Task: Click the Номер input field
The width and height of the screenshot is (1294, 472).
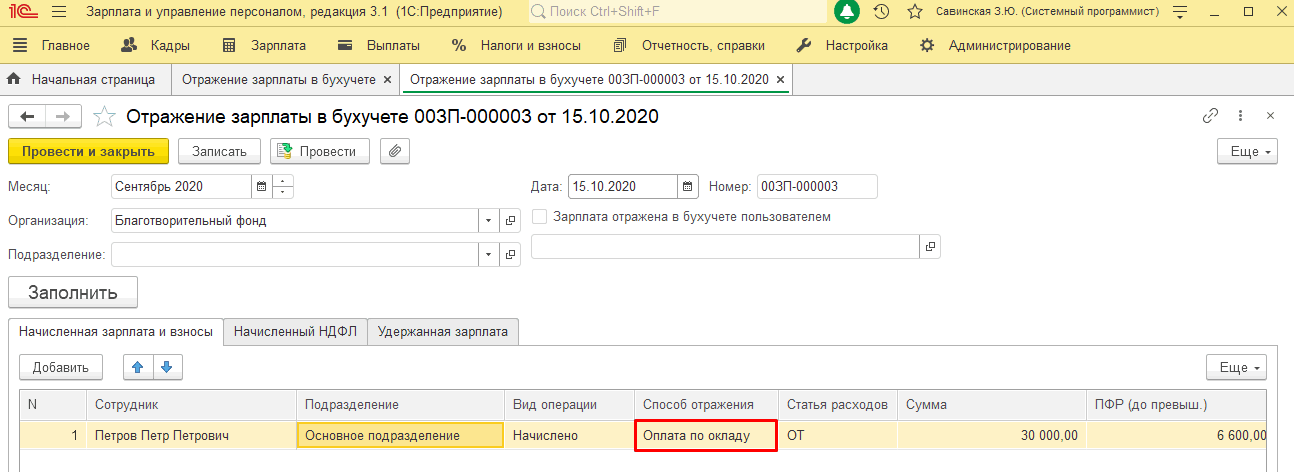Action: (816, 187)
